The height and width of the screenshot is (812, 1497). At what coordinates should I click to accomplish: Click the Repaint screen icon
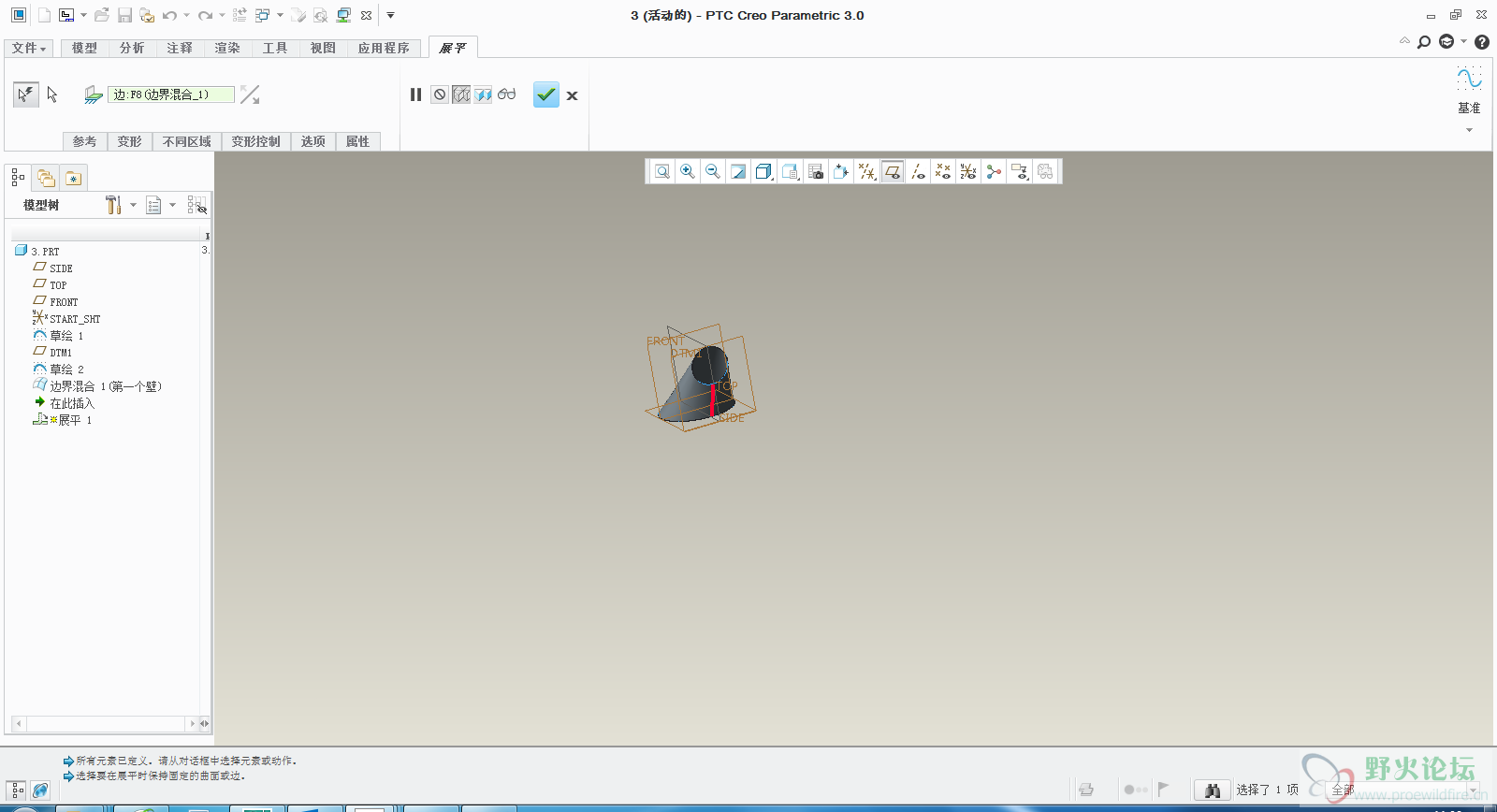point(738,171)
